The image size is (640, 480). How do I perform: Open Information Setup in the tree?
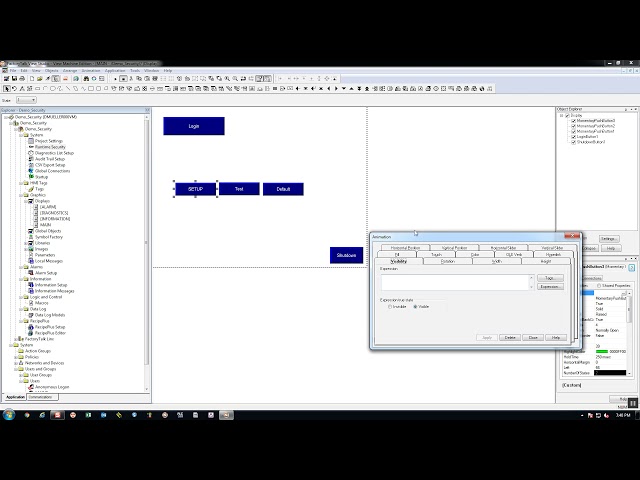pyautogui.click(x=51, y=285)
